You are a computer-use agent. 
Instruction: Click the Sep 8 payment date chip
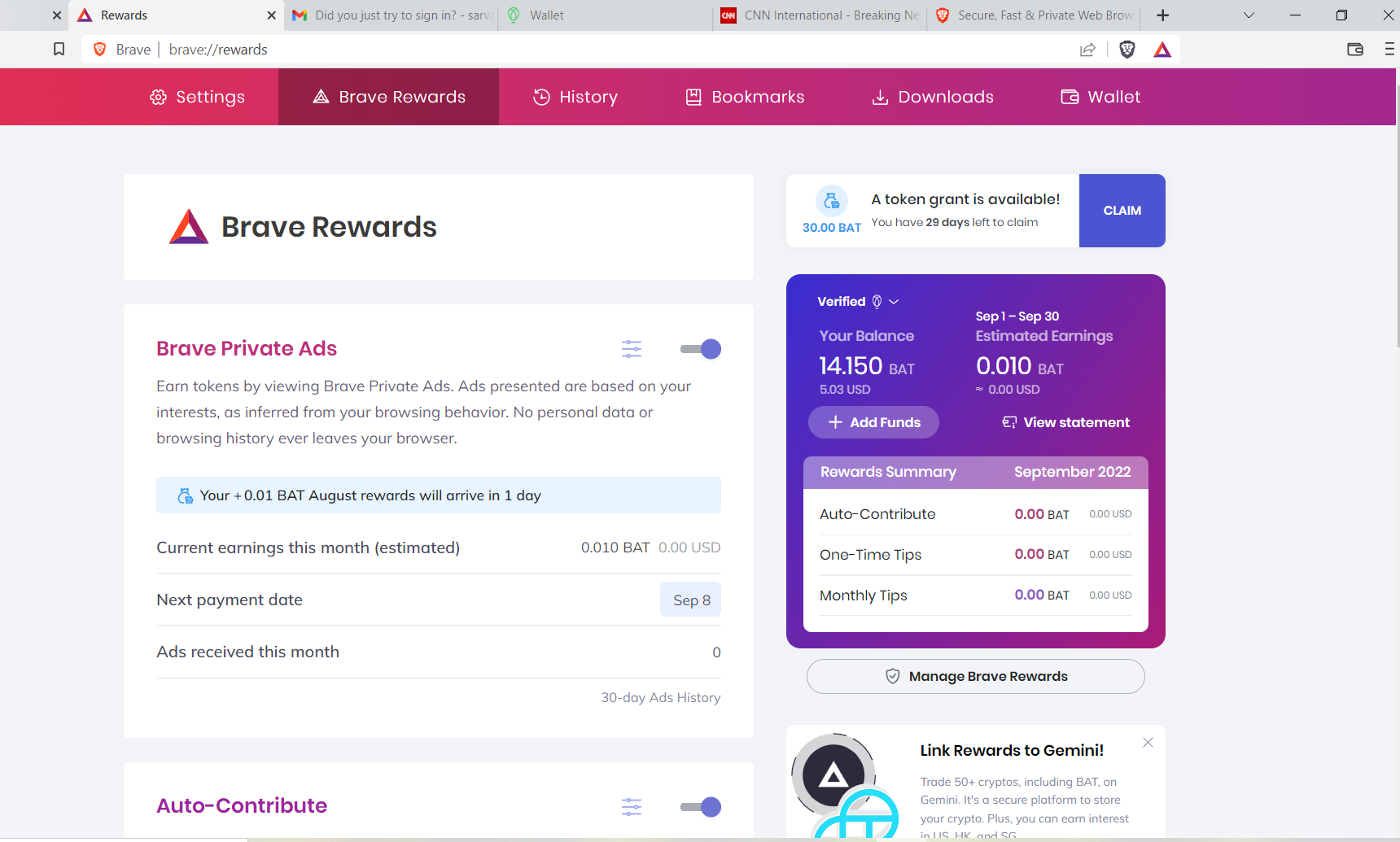click(x=690, y=600)
